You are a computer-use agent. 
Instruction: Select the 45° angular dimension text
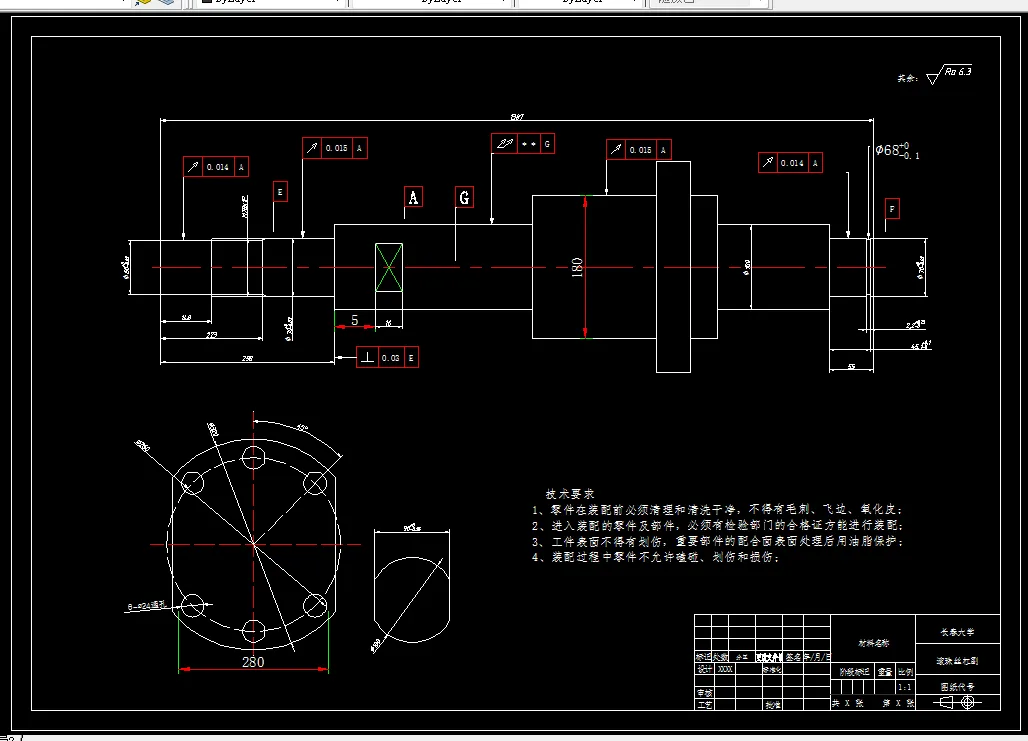[x=301, y=428]
